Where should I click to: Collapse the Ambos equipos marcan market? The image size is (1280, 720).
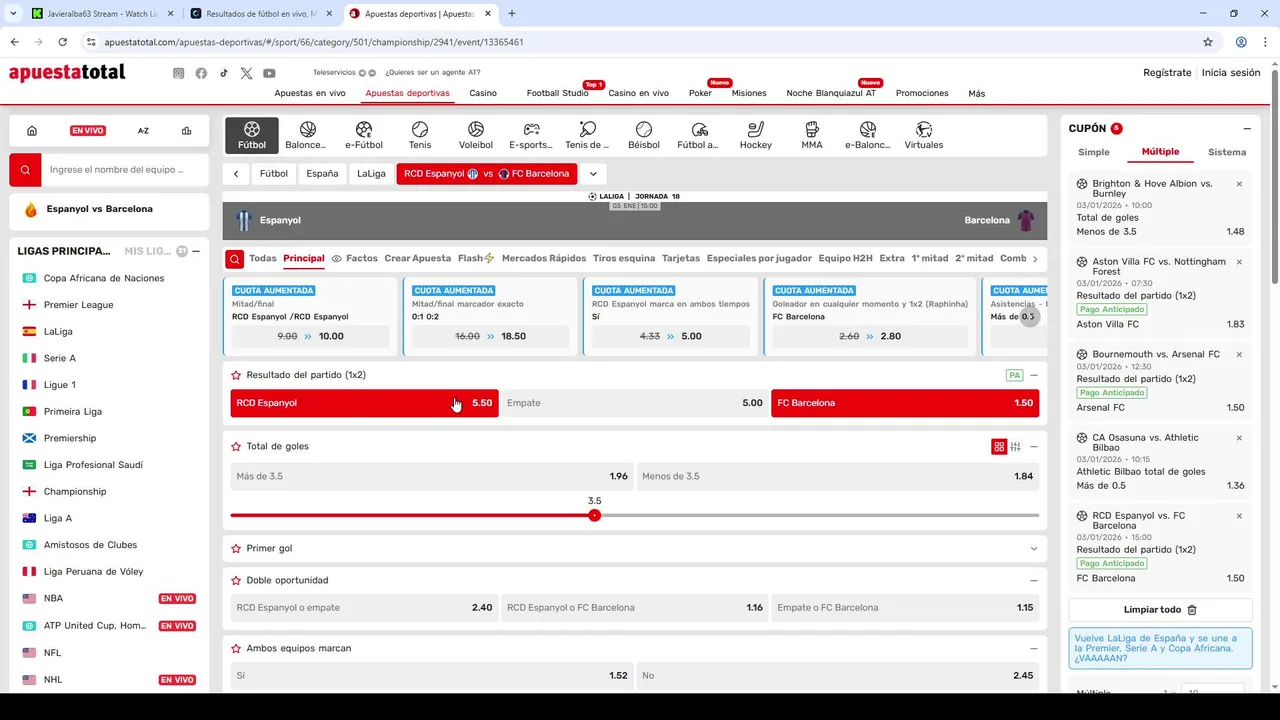(x=1034, y=649)
